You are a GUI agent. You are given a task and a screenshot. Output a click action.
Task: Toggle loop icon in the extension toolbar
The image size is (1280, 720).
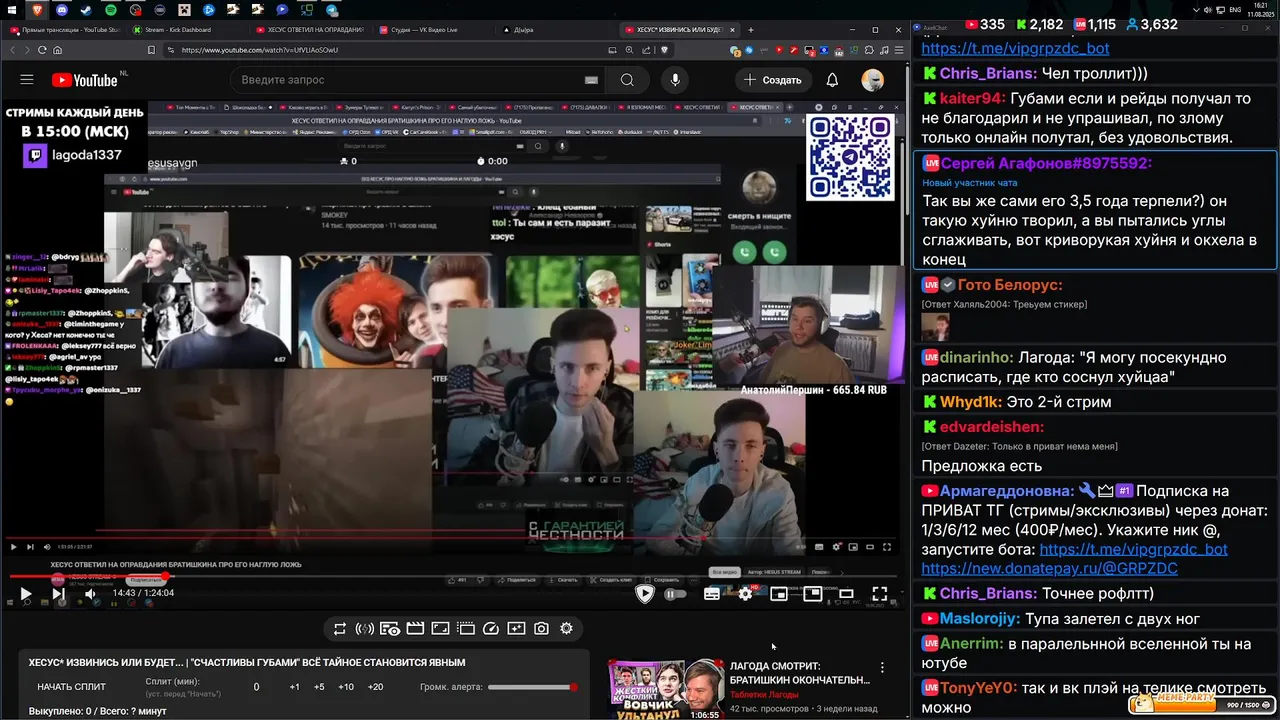(340, 629)
